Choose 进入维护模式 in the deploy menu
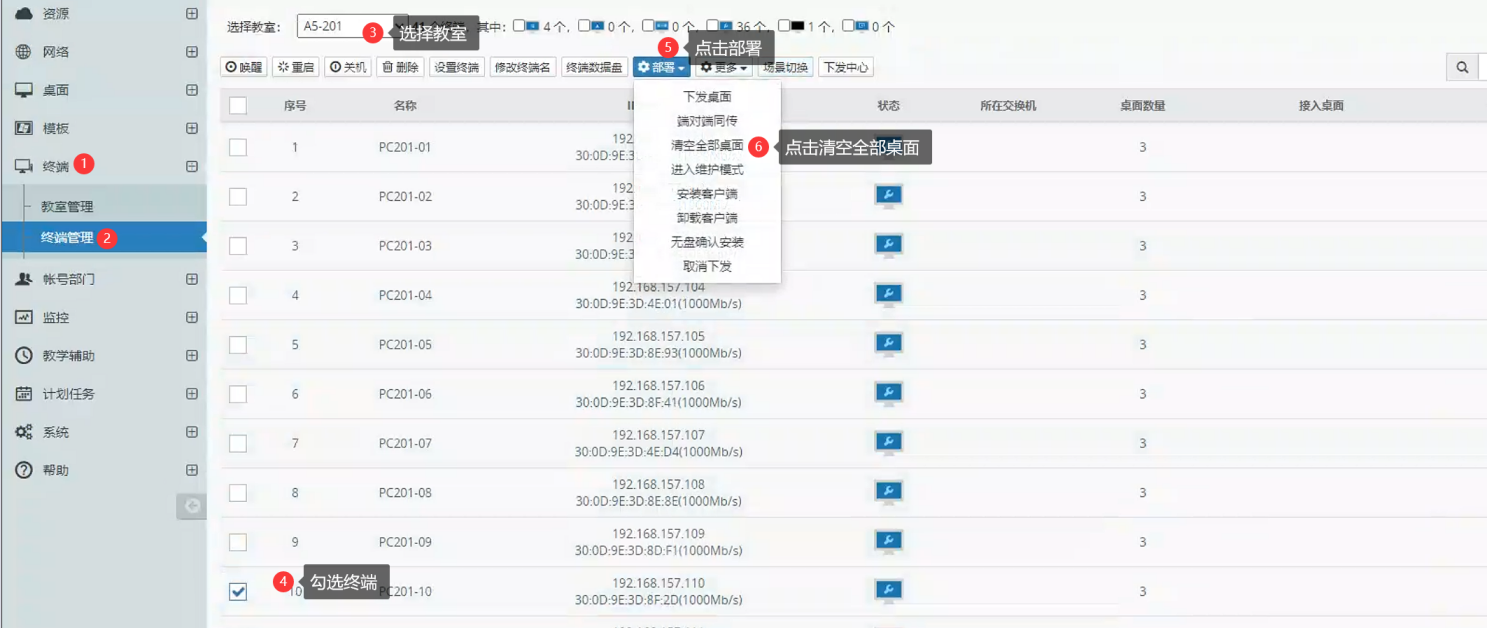The height and width of the screenshot is (628, 1487). 707,170
